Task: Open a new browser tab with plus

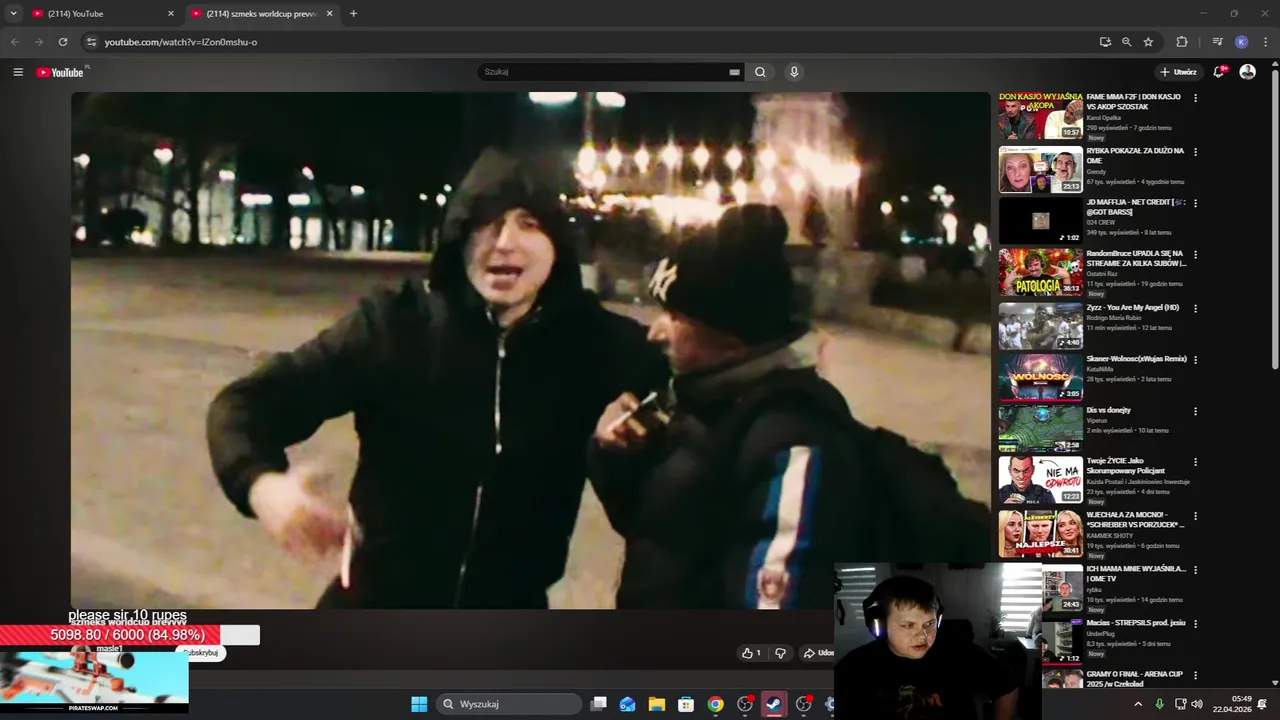Action: pyautogui.click(x=353, y=14)
